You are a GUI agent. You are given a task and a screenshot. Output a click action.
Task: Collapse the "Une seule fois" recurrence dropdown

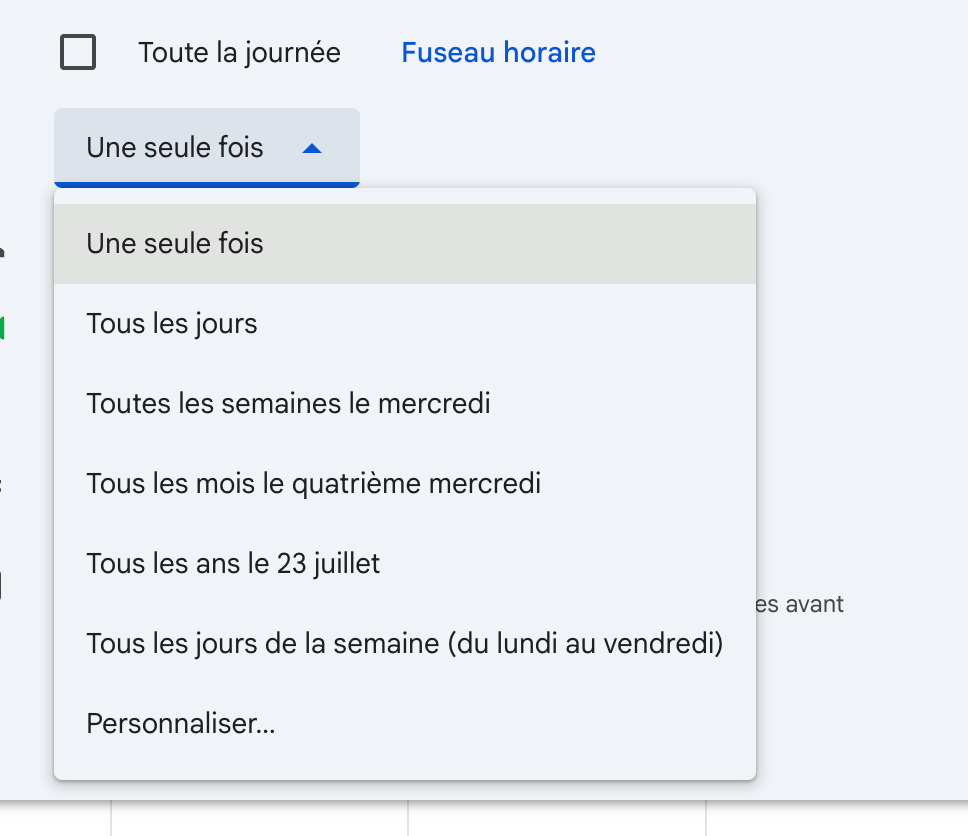206,148
